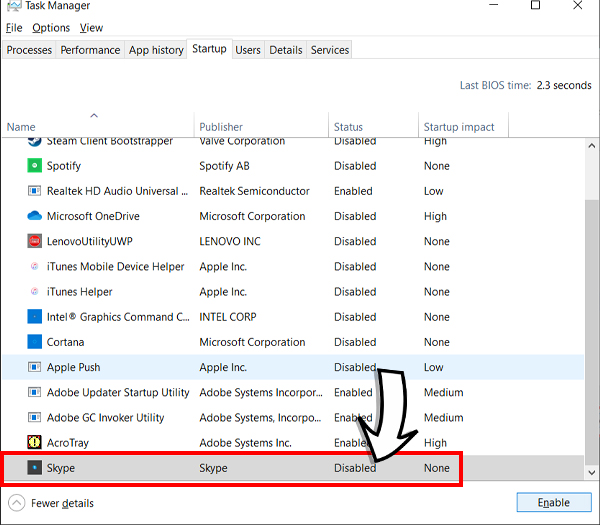This screenshot has width=600, height=525.
Task: Click the Microsoft OneDrive cloud icon
Action: click(34, 216)
